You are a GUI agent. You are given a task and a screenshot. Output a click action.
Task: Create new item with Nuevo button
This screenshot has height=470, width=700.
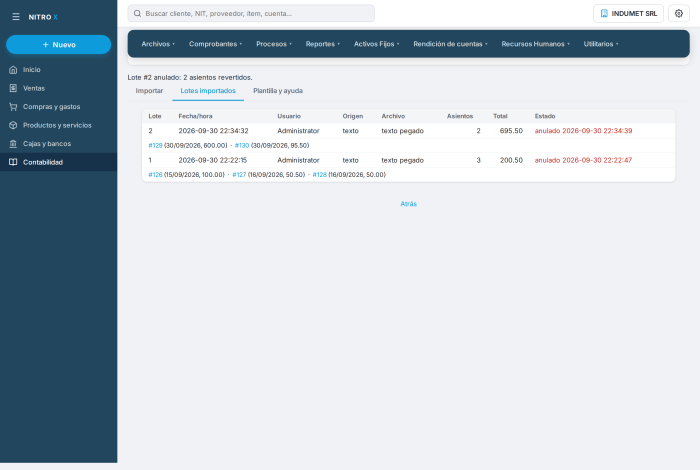[x=58, y=45]
